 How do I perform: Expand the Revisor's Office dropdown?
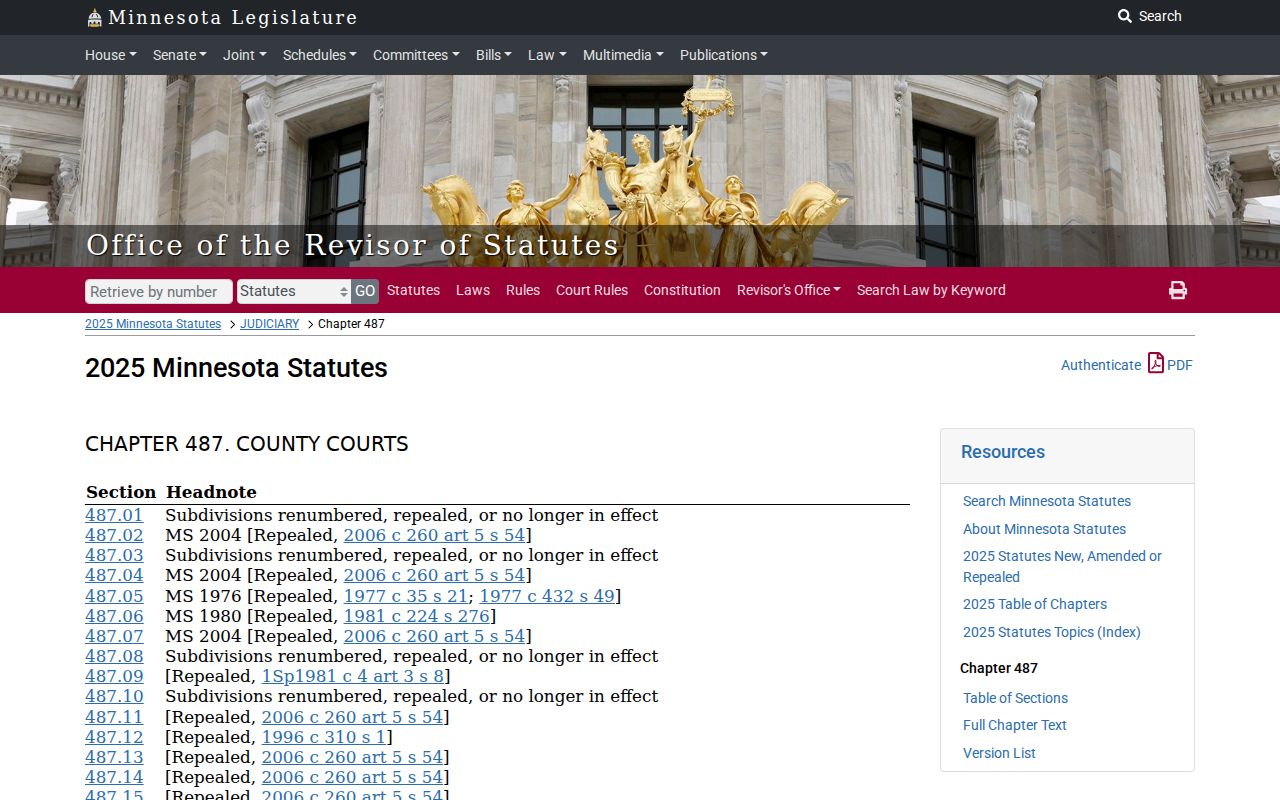788,290
